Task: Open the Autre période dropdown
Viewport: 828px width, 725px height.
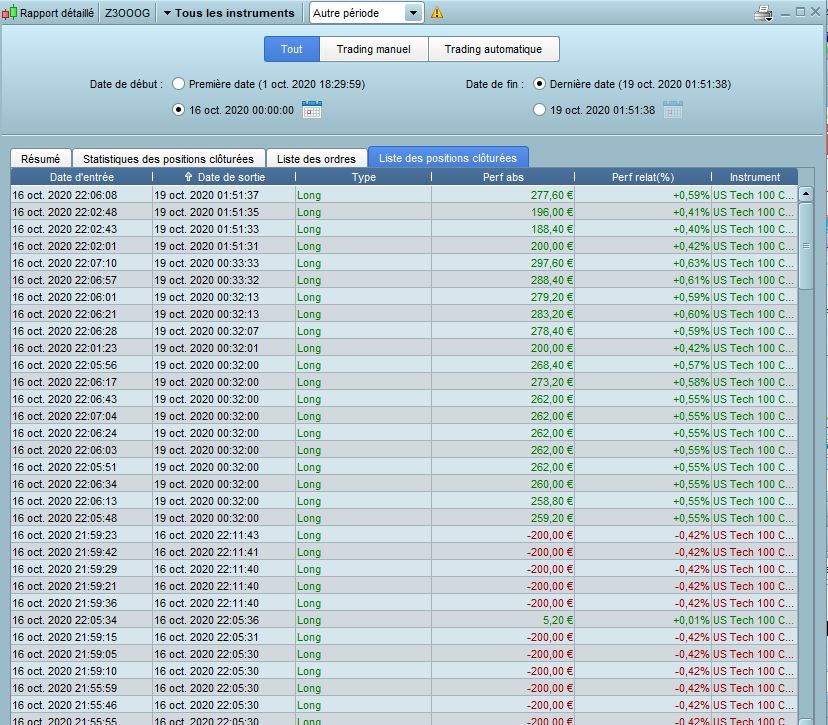Action: 414,13
